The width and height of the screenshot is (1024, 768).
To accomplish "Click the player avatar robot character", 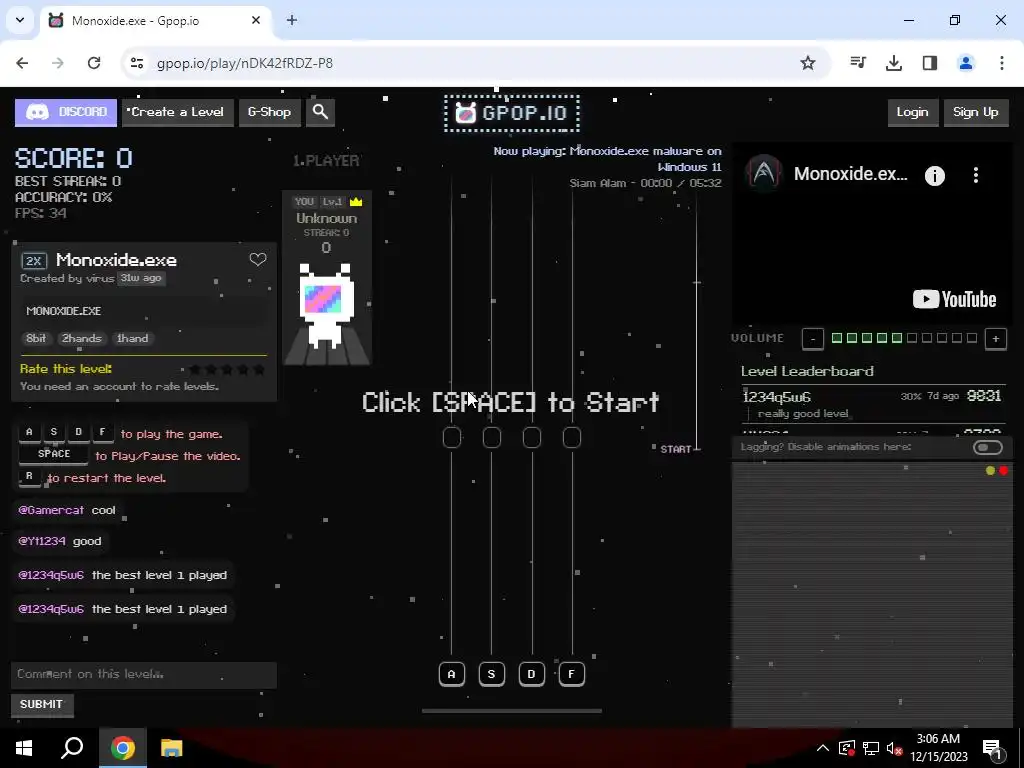I will pos(326,305).
